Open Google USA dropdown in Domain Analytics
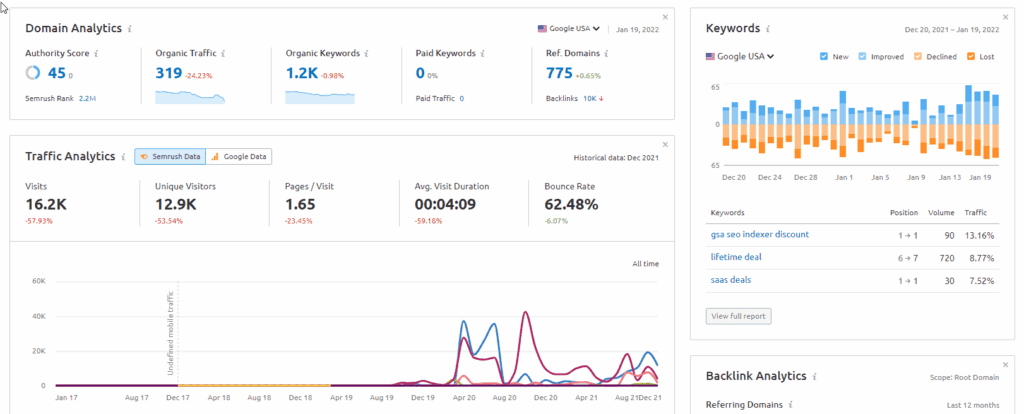Screen dimensions: 1024x414 [569, 29]
